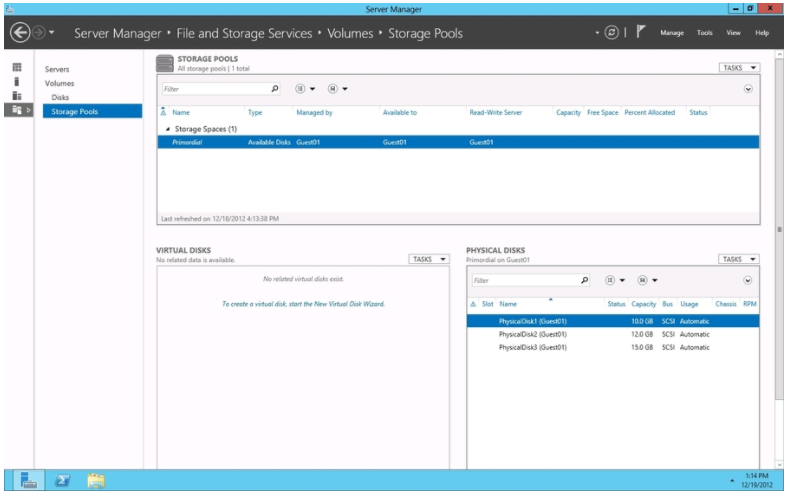The height and width of the screenshot is (494, 788).
Task: Start the New Virtual Disk Wizard link
Action: tap(303, 304)
